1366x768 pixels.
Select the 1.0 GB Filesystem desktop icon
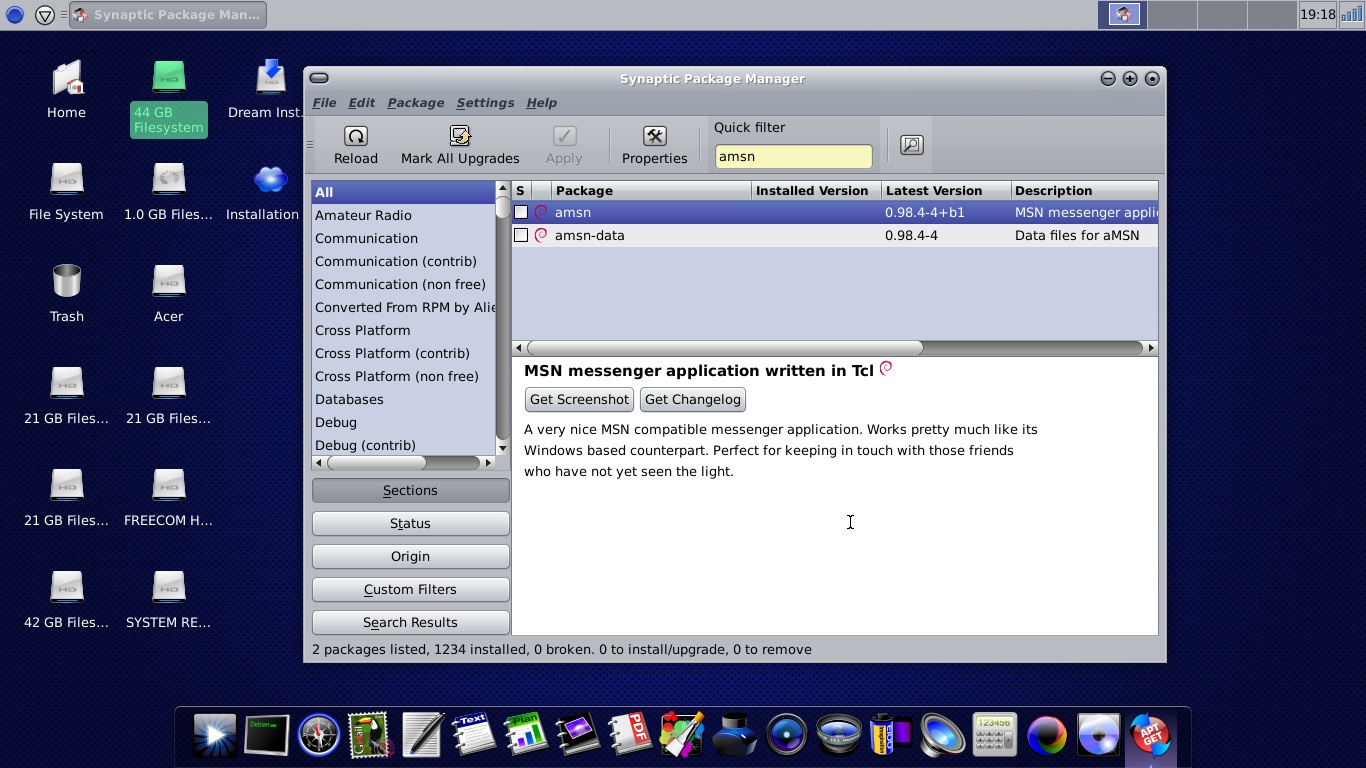[168, 181]
